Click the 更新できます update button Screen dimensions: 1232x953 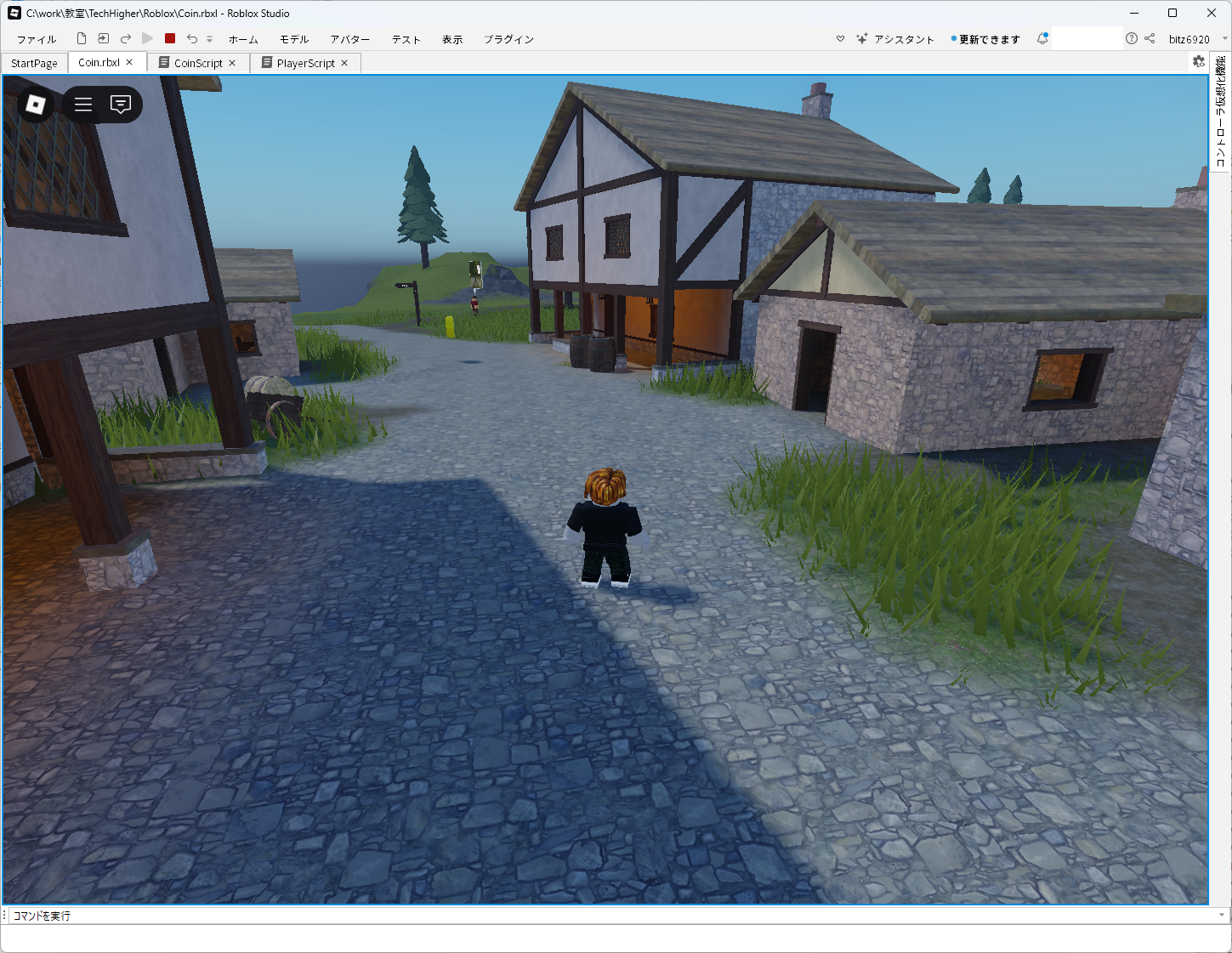click(x=986, y=39)
